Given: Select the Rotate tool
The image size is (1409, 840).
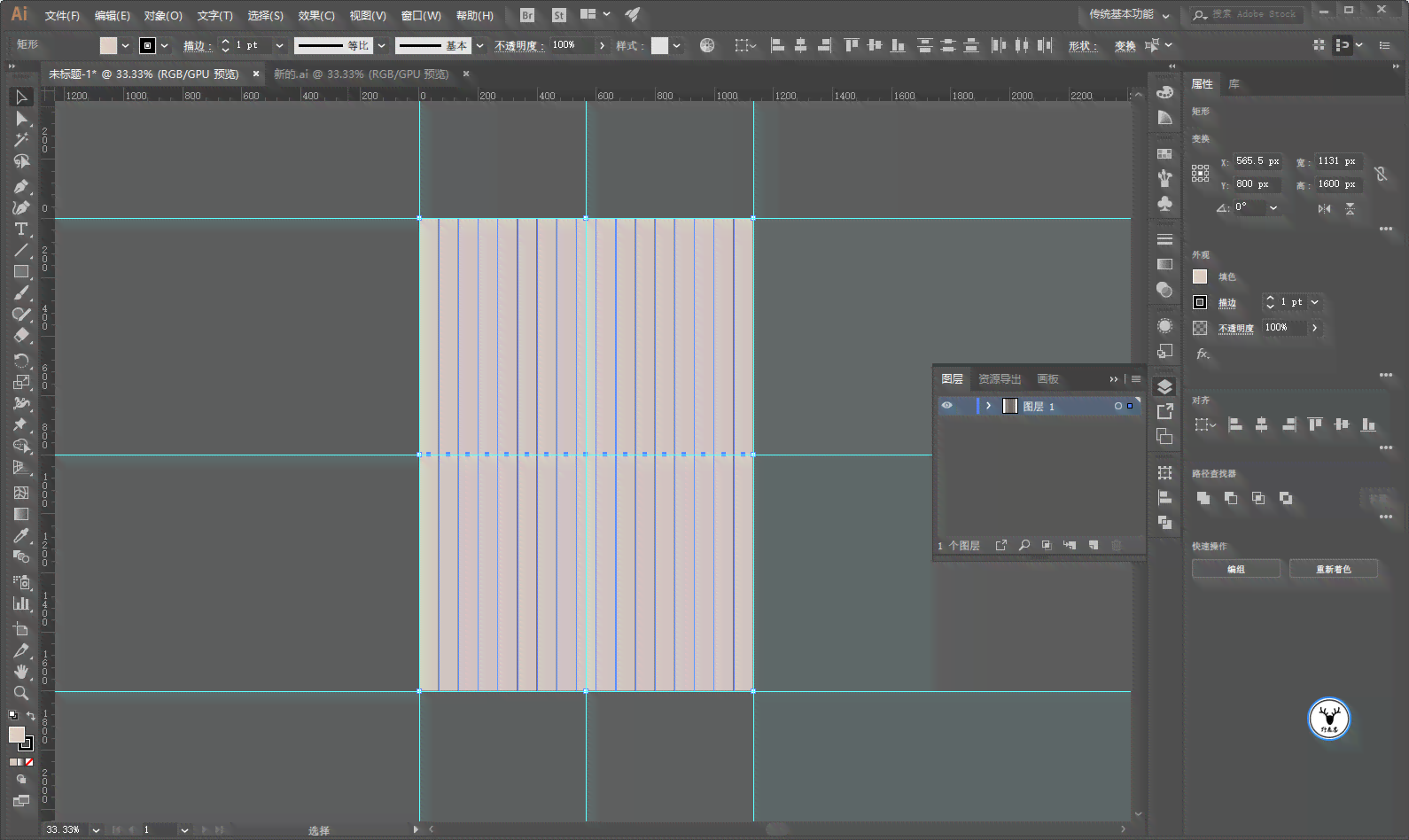Looking at the screenshot, I should tap(21, 361).
